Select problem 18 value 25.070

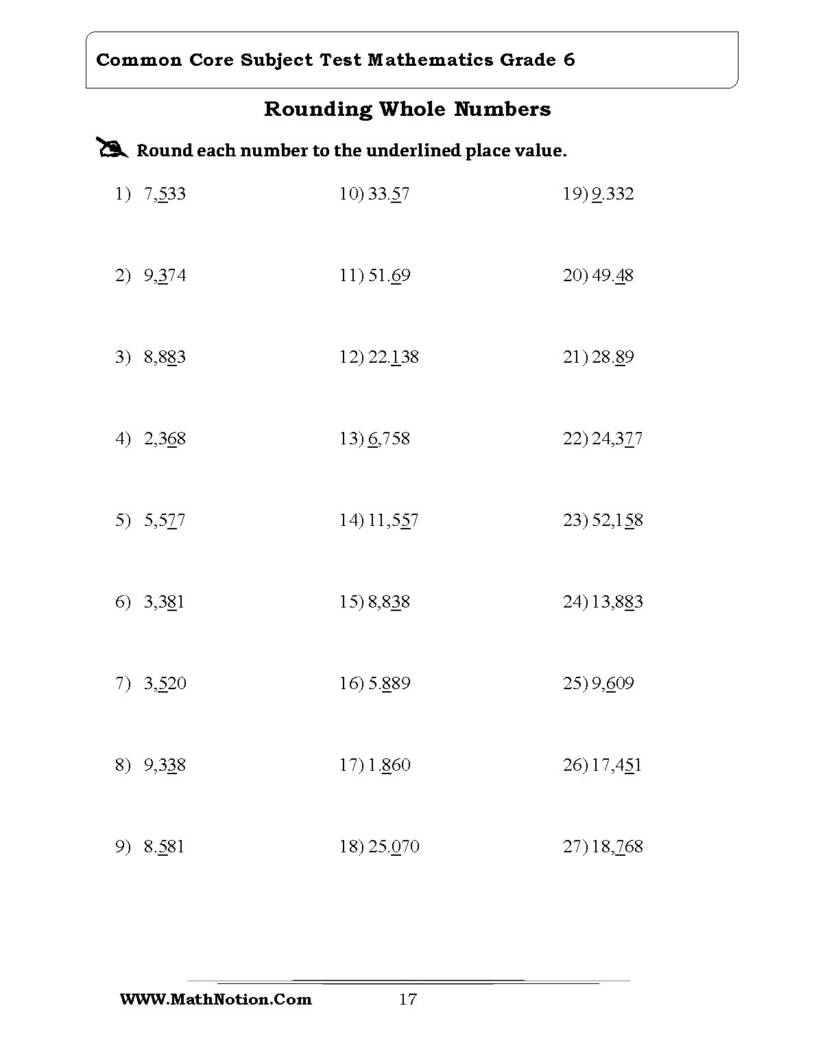[x=394, y=847]
